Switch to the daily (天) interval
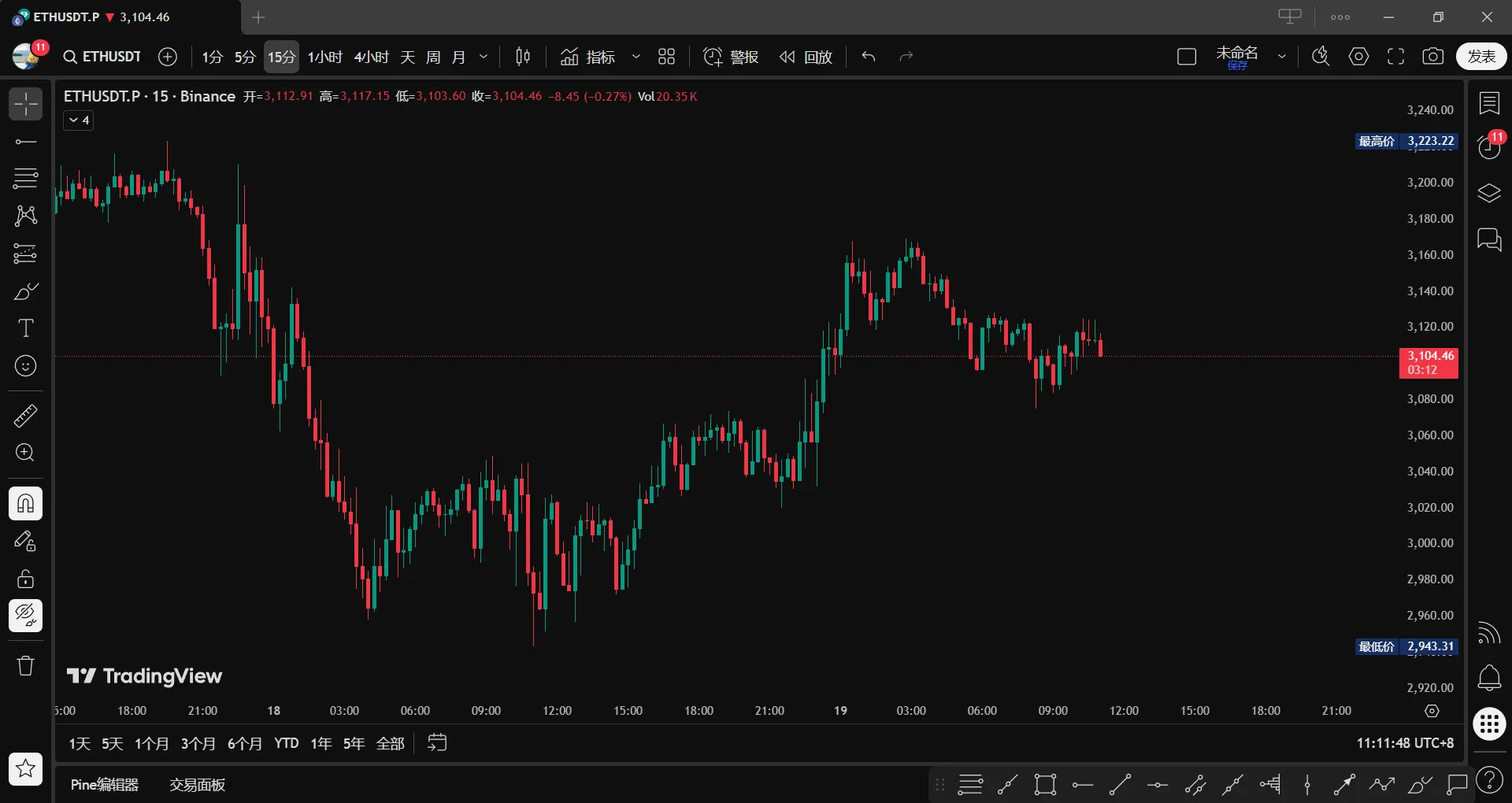1512x803 pixels. [x=408, y=57]
